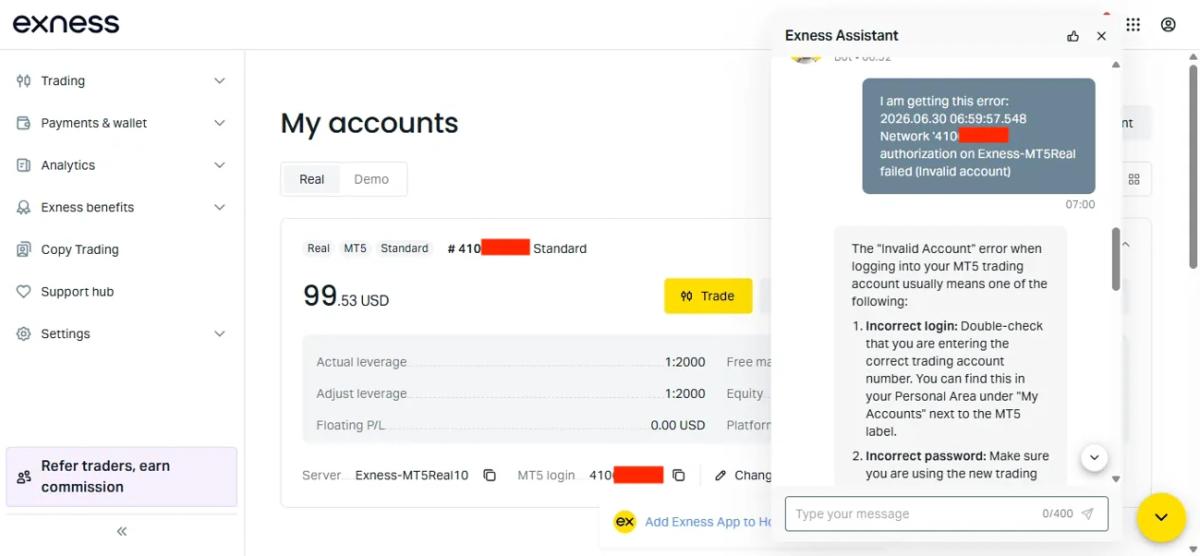Click the MT5 account tag
1200x556 pixels.
coord(355,248)
